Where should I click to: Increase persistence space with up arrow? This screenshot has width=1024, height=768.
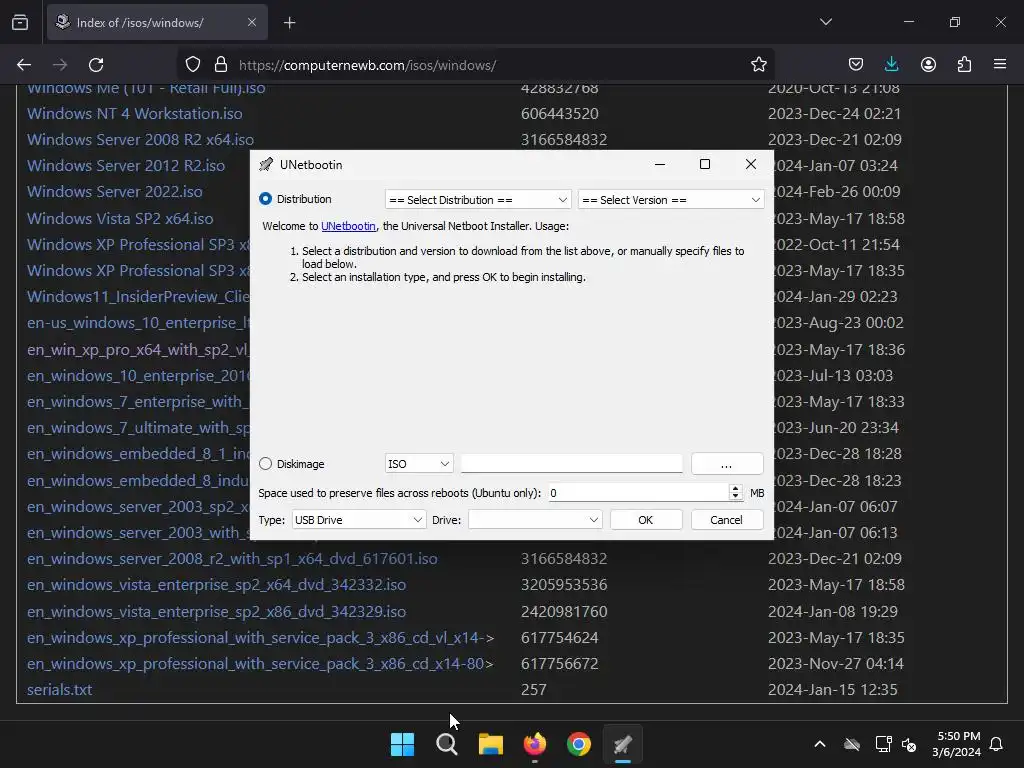736,488
